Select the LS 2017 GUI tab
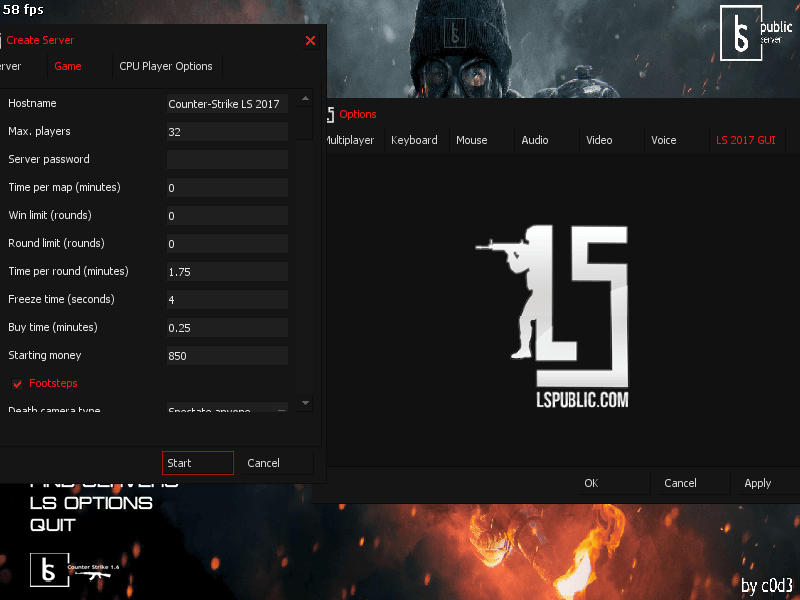This screenshot has width=800, height=600. (x=745, y=140)
